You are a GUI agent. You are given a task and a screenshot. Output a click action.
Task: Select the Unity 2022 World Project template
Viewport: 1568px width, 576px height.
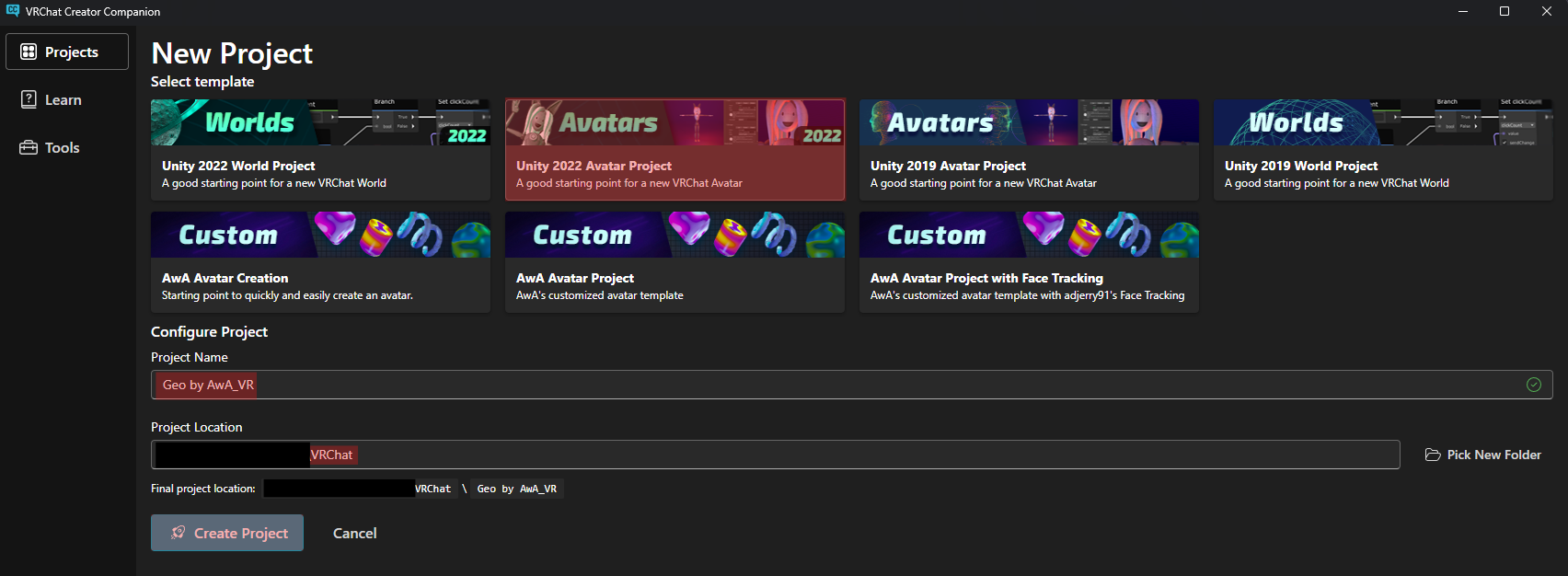pyautogui.click(x=320, y=150)
